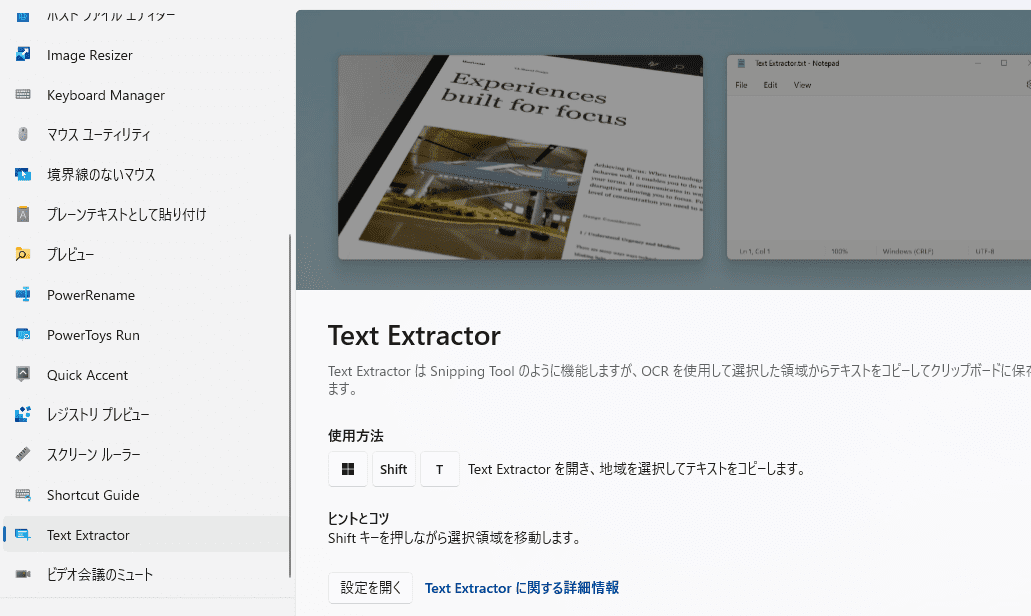Click the マウス ユーティリティ mouse icon
The image size is (1031, 616).
[x=23, y=135]
